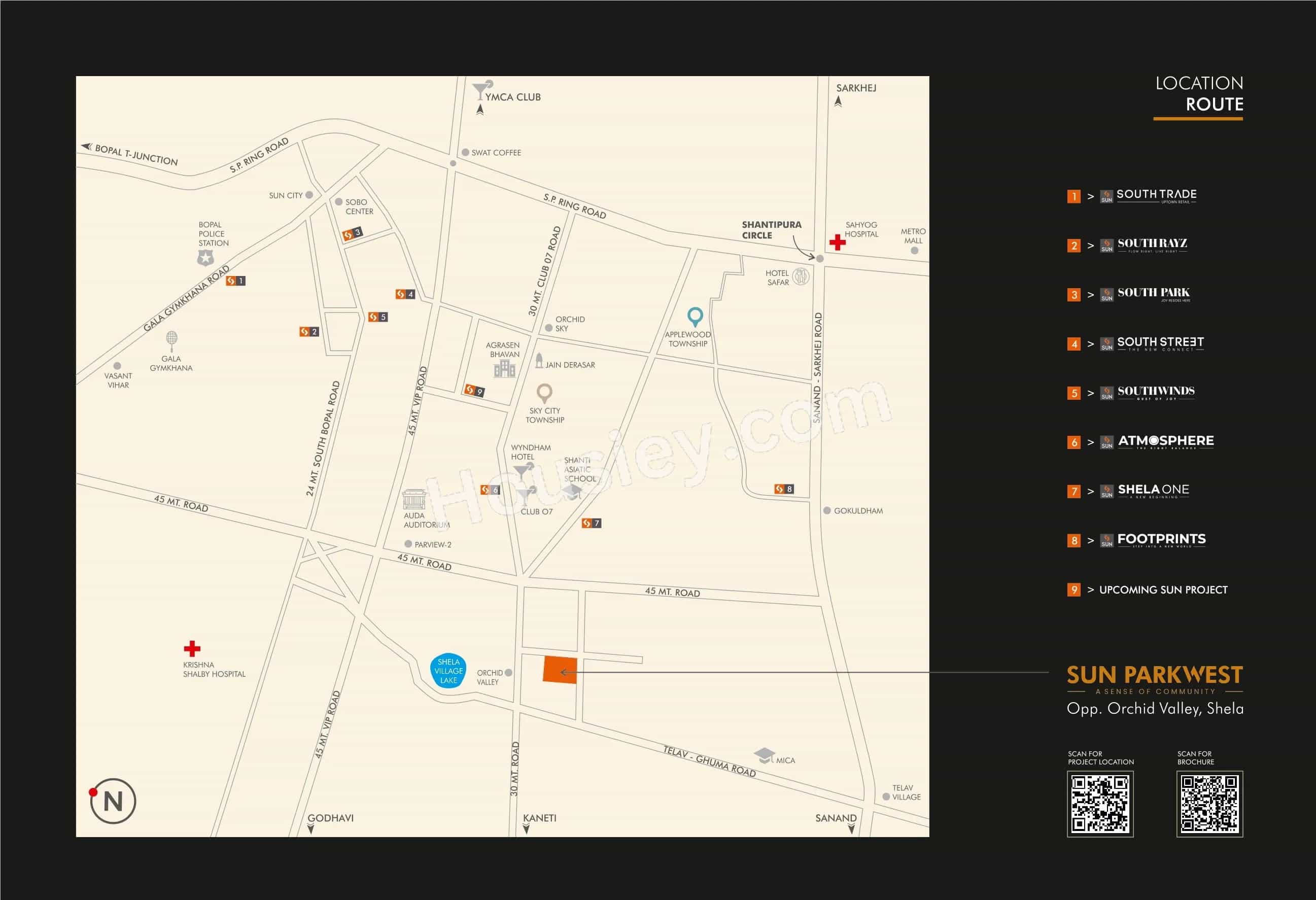Click map marker number 8 Footprints
Screen dimensions: 1316x900
click(784, 489)
